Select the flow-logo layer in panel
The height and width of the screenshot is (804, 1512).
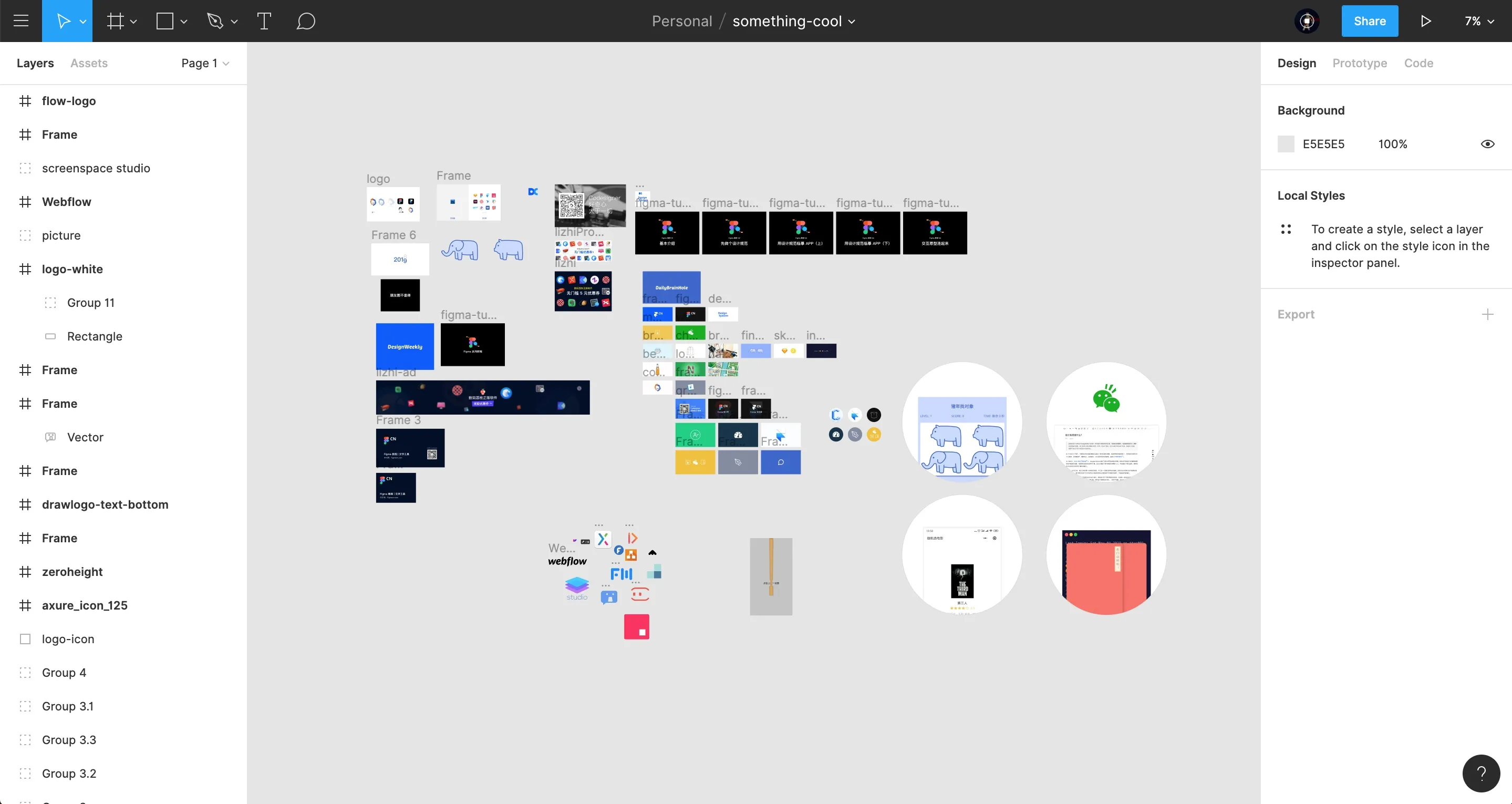click(x=68, y=100)
